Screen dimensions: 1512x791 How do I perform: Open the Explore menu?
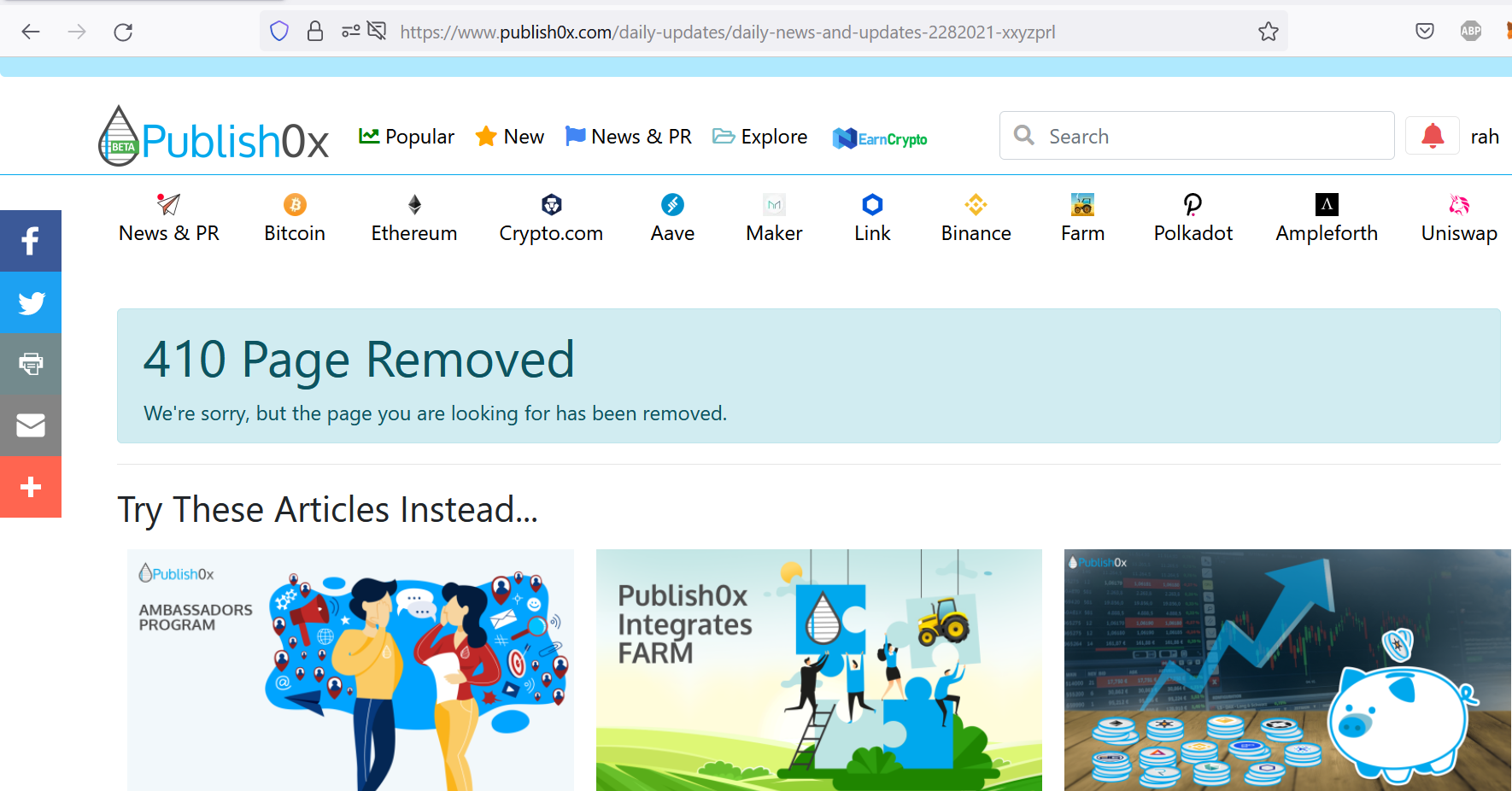[x=760, y=137]
